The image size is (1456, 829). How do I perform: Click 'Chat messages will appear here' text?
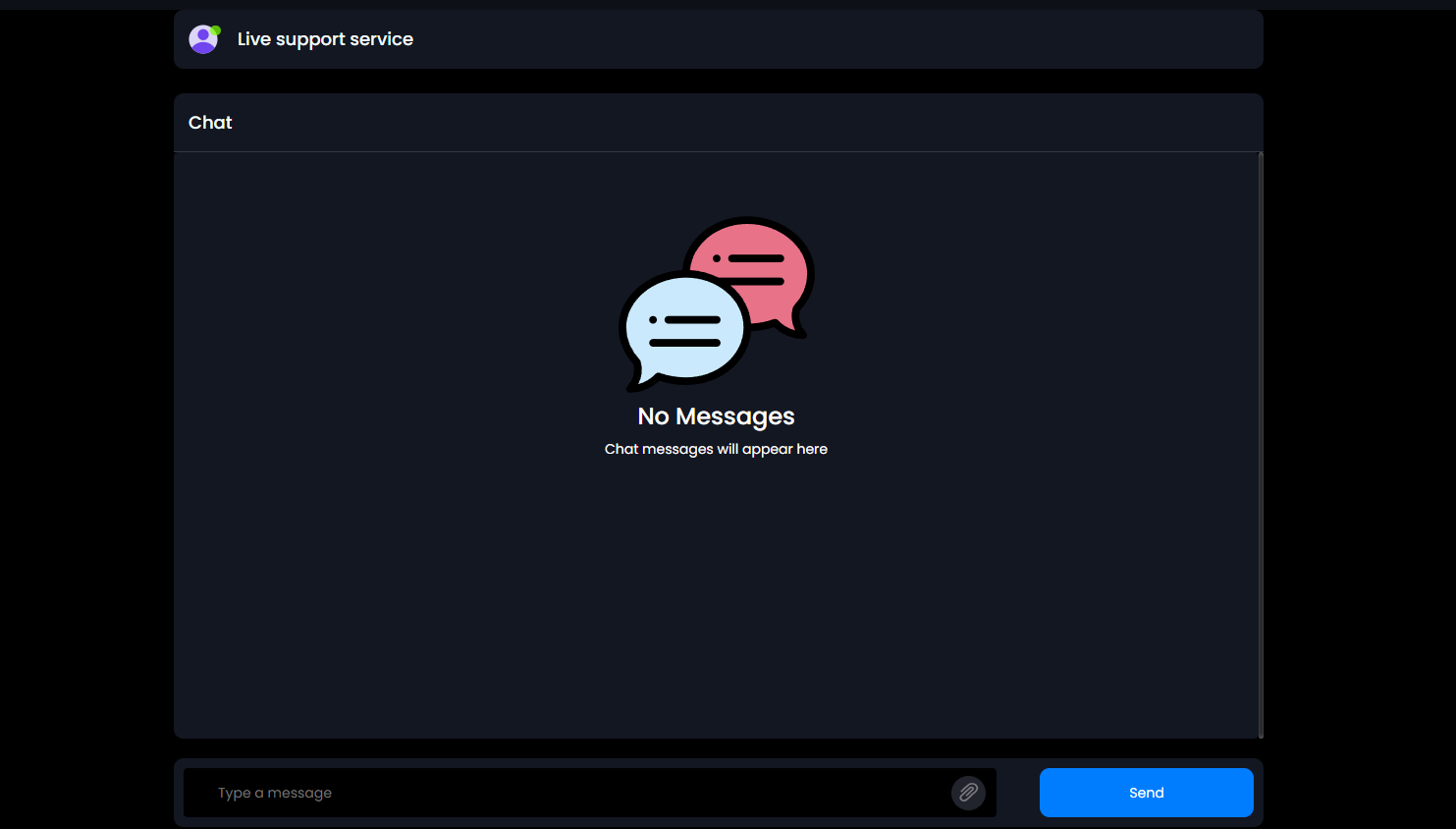[716, 449]
